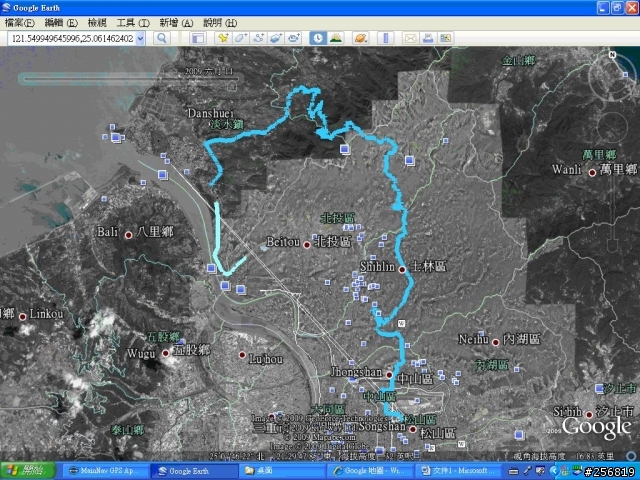Record a tour with the camera icon
This screenshot has height=480, width=640.
[x=293, y=38]
